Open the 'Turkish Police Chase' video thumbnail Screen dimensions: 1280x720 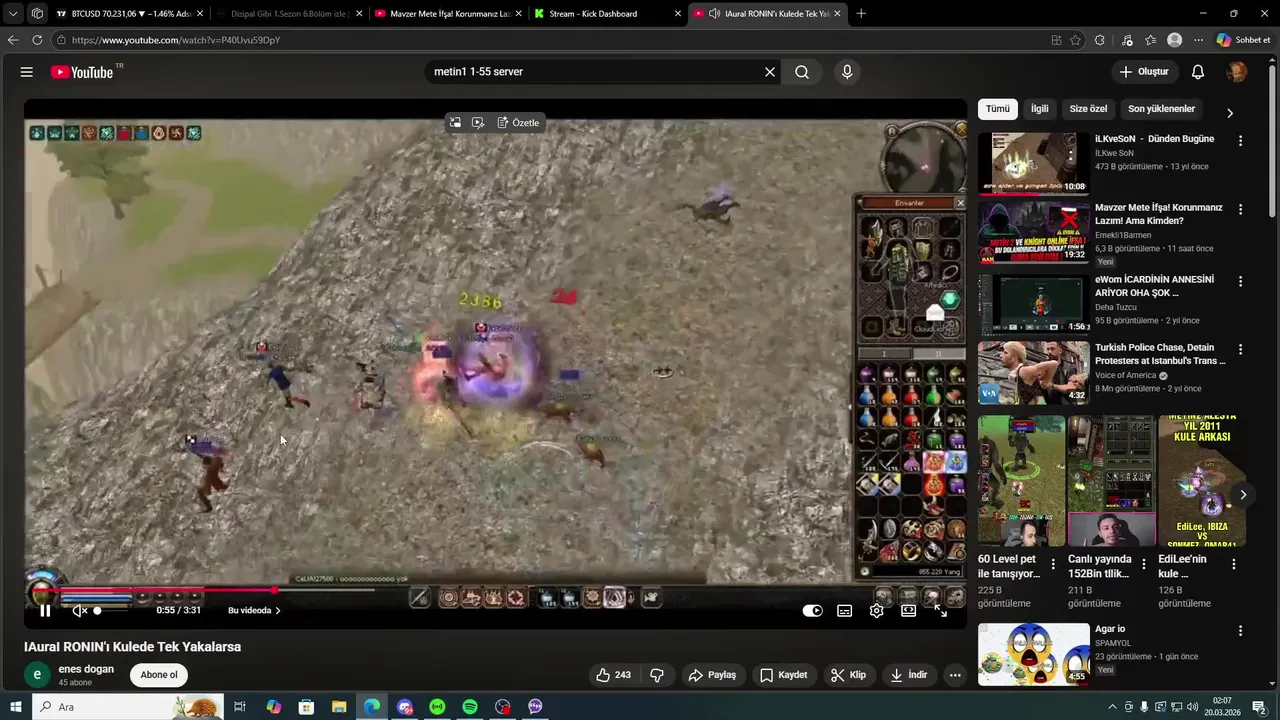tap(1033, 373)
